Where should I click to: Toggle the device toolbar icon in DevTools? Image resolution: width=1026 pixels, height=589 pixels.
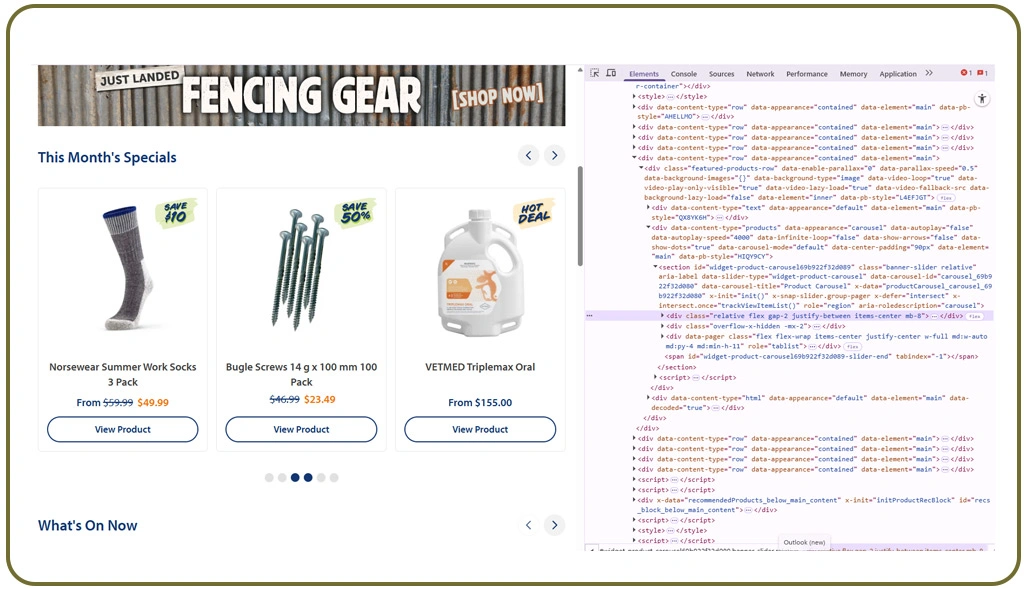point(610,73)
